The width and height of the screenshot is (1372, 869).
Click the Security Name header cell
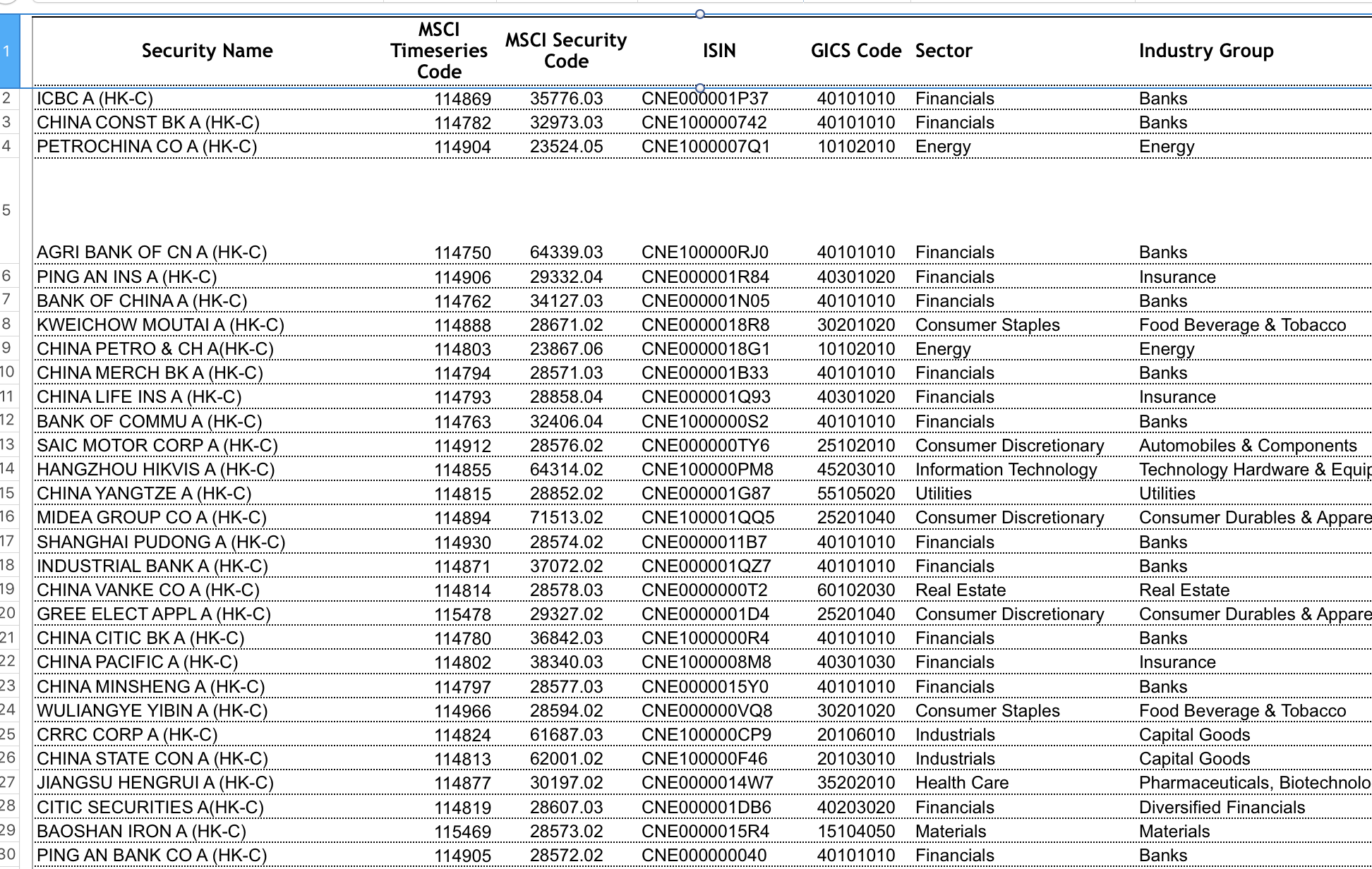coord(207,51)
